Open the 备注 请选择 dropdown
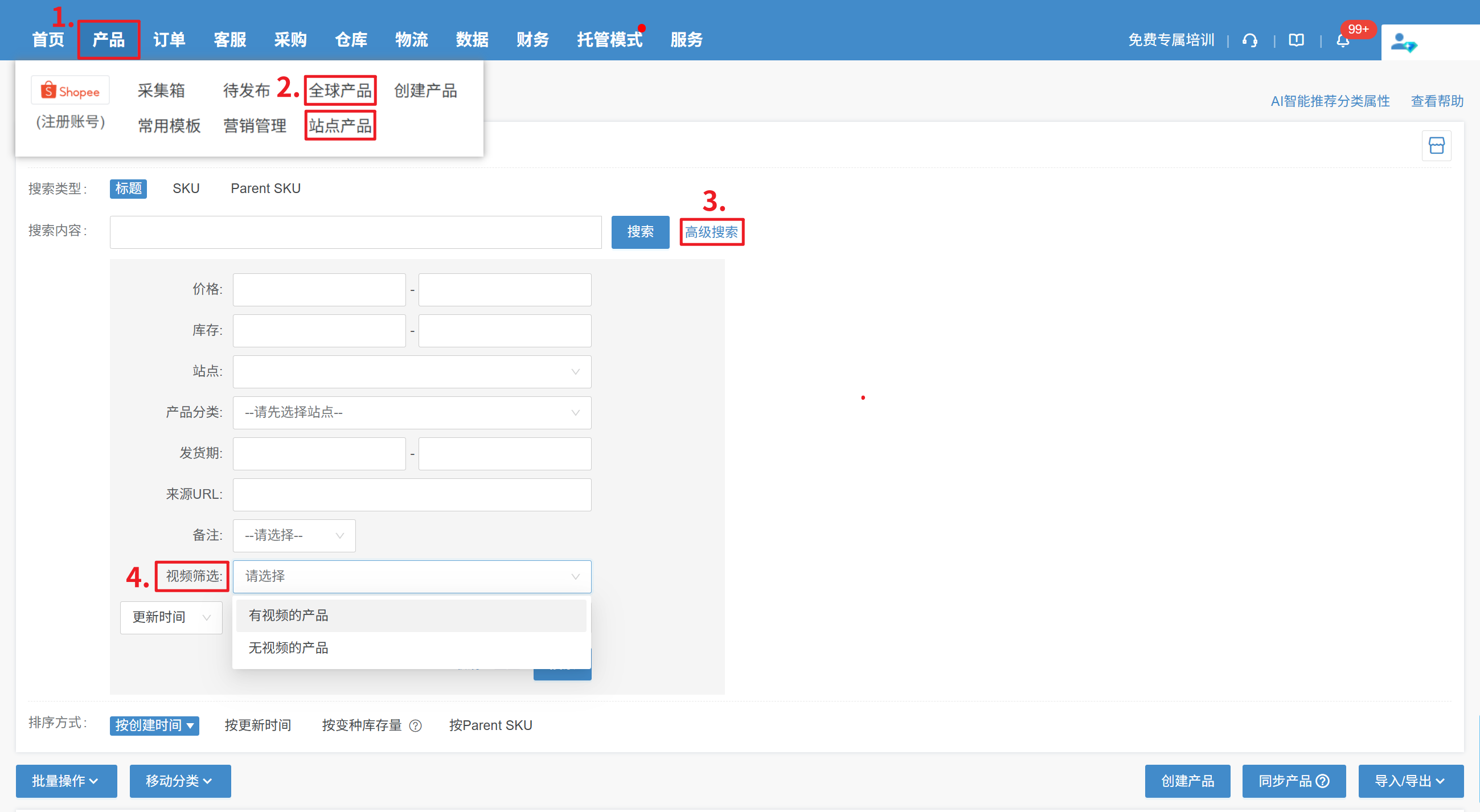The image size is (1480, 812). (x=294, y=535)
